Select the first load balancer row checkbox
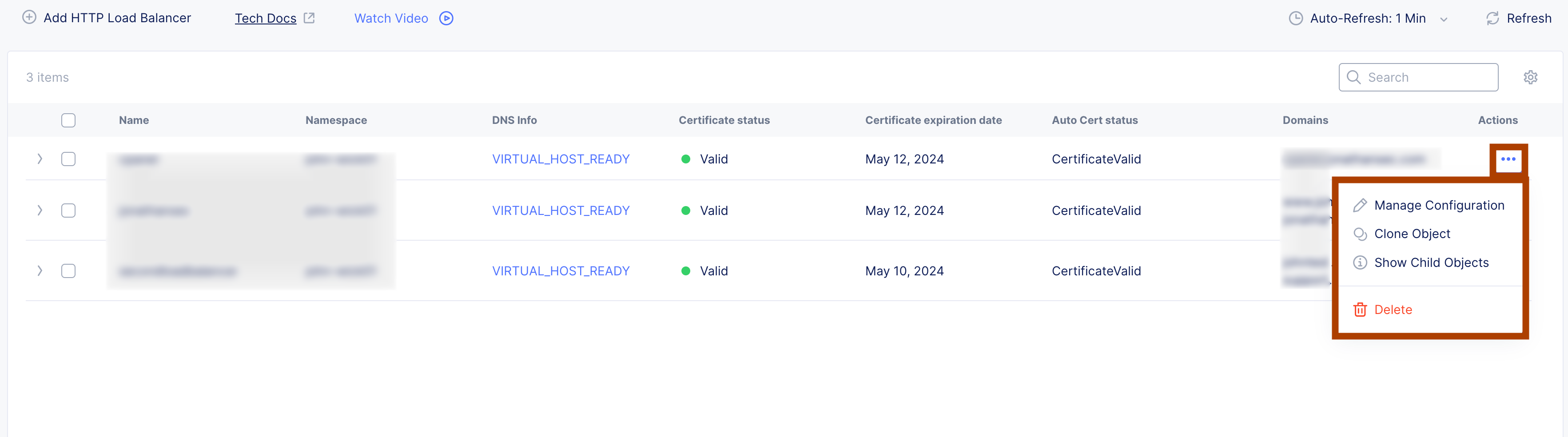The width and height of the screenshot is (1568, 437). (x=68, y=159)
